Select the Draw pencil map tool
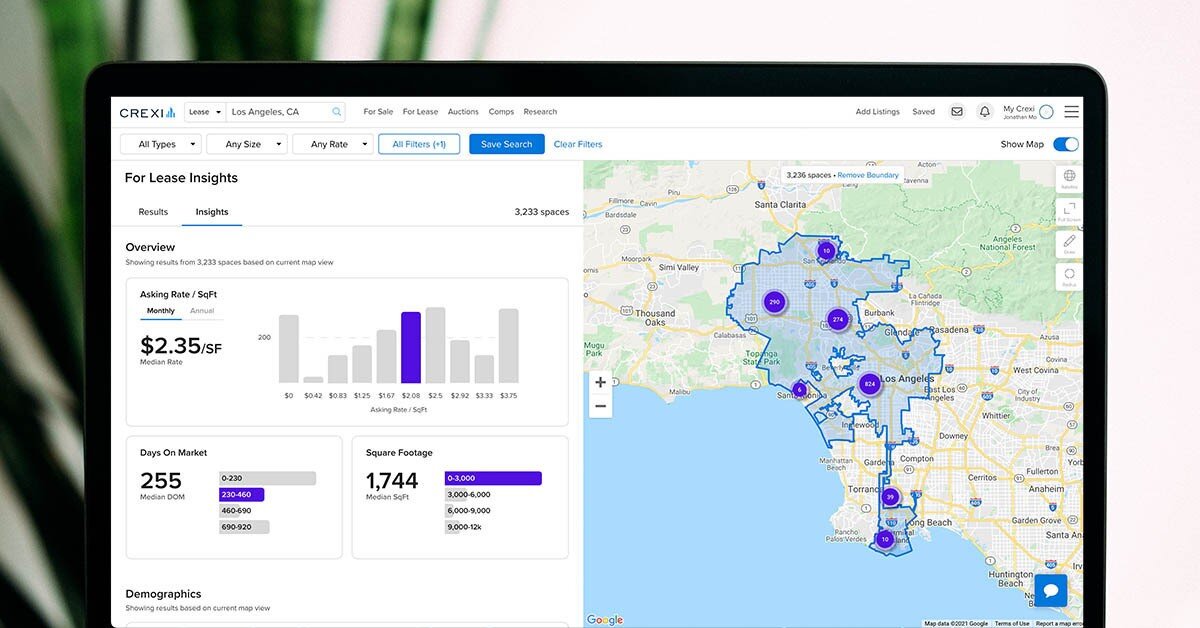 pyautogui.click(x=1069, y=243)
